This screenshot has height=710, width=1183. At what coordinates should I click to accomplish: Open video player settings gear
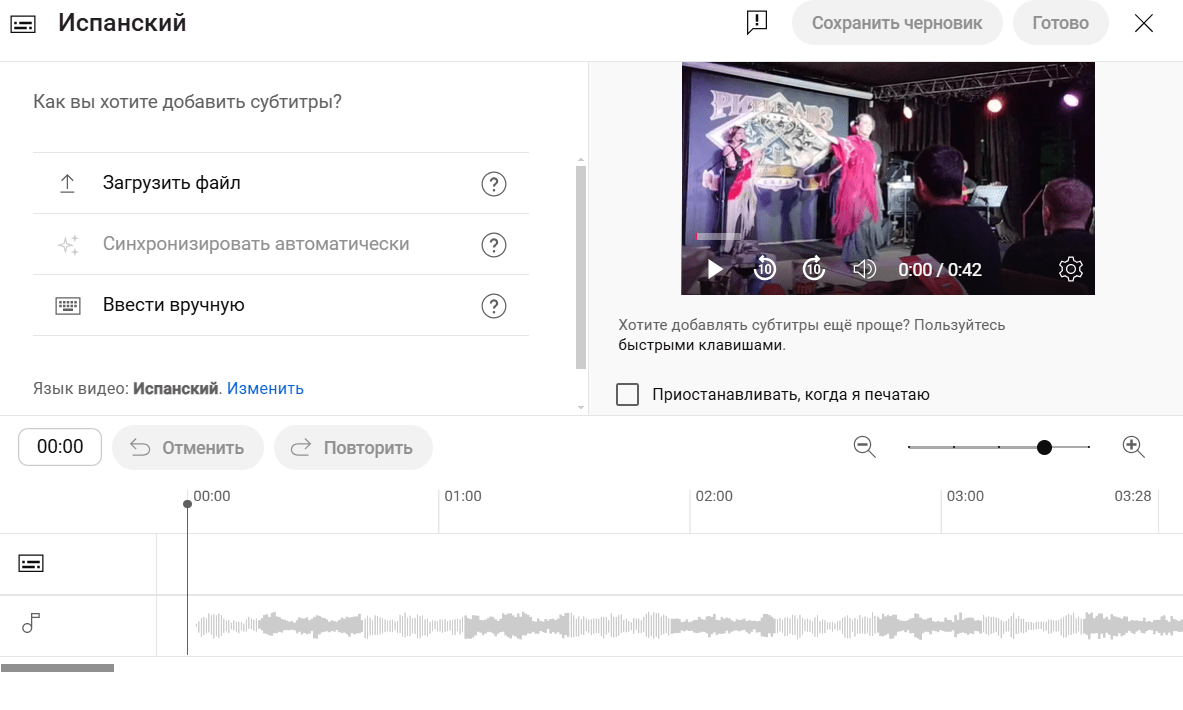(1070, 269)
